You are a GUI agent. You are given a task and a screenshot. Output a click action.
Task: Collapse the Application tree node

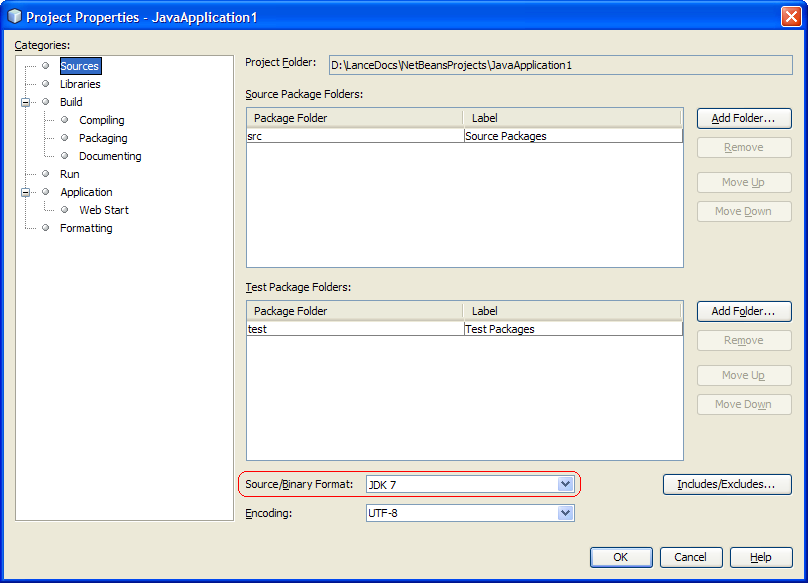pos(25,192)
